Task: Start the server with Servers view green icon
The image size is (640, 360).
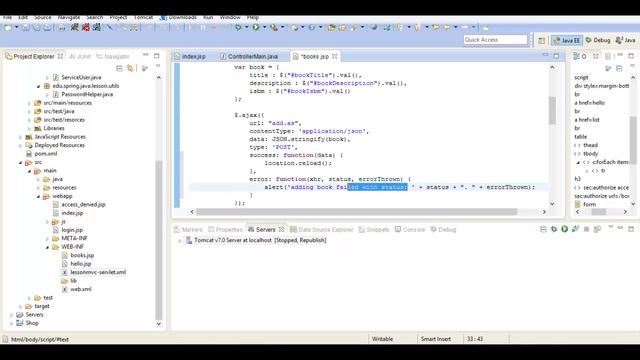Action: pyautogui.click(x=564, y=229)
